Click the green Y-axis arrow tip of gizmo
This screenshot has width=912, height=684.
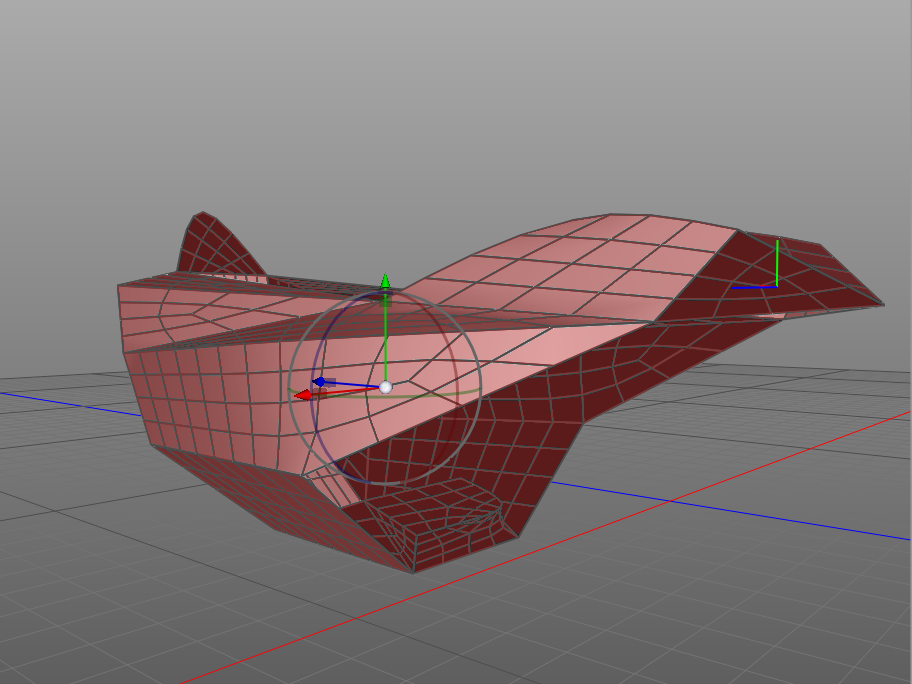385,280
